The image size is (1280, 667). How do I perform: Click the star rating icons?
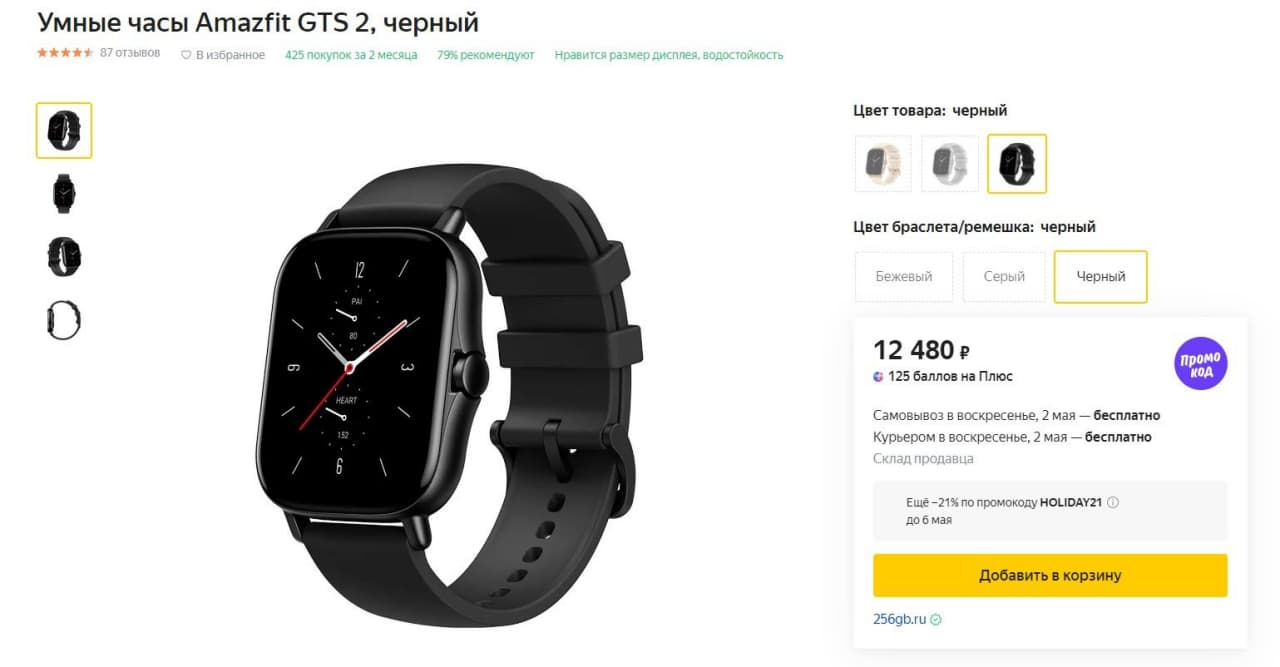click(65, 53)
